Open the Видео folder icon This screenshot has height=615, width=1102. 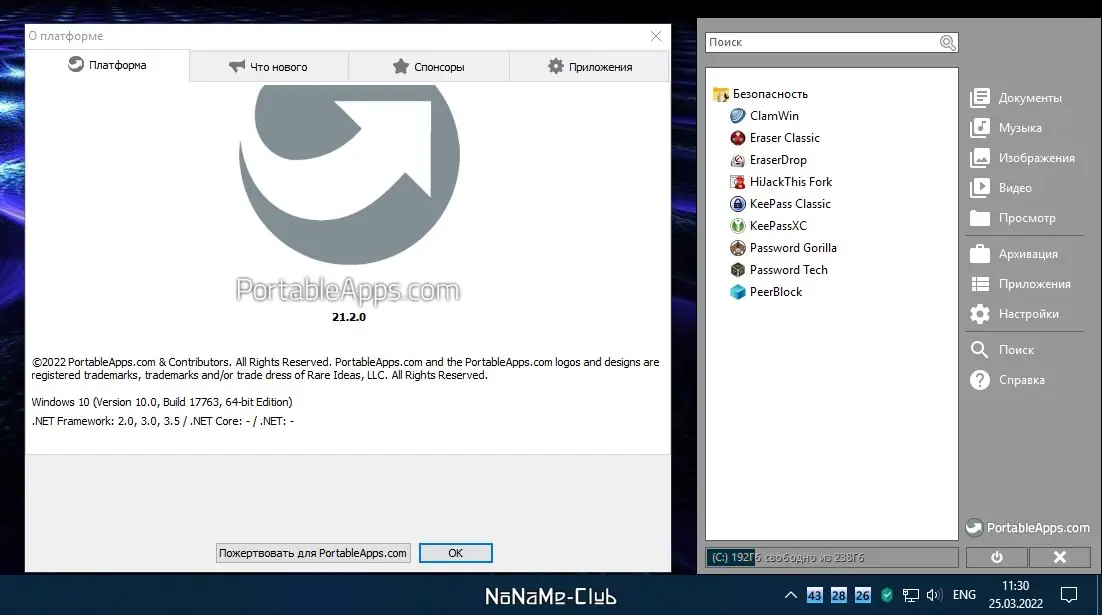[980, 188]
